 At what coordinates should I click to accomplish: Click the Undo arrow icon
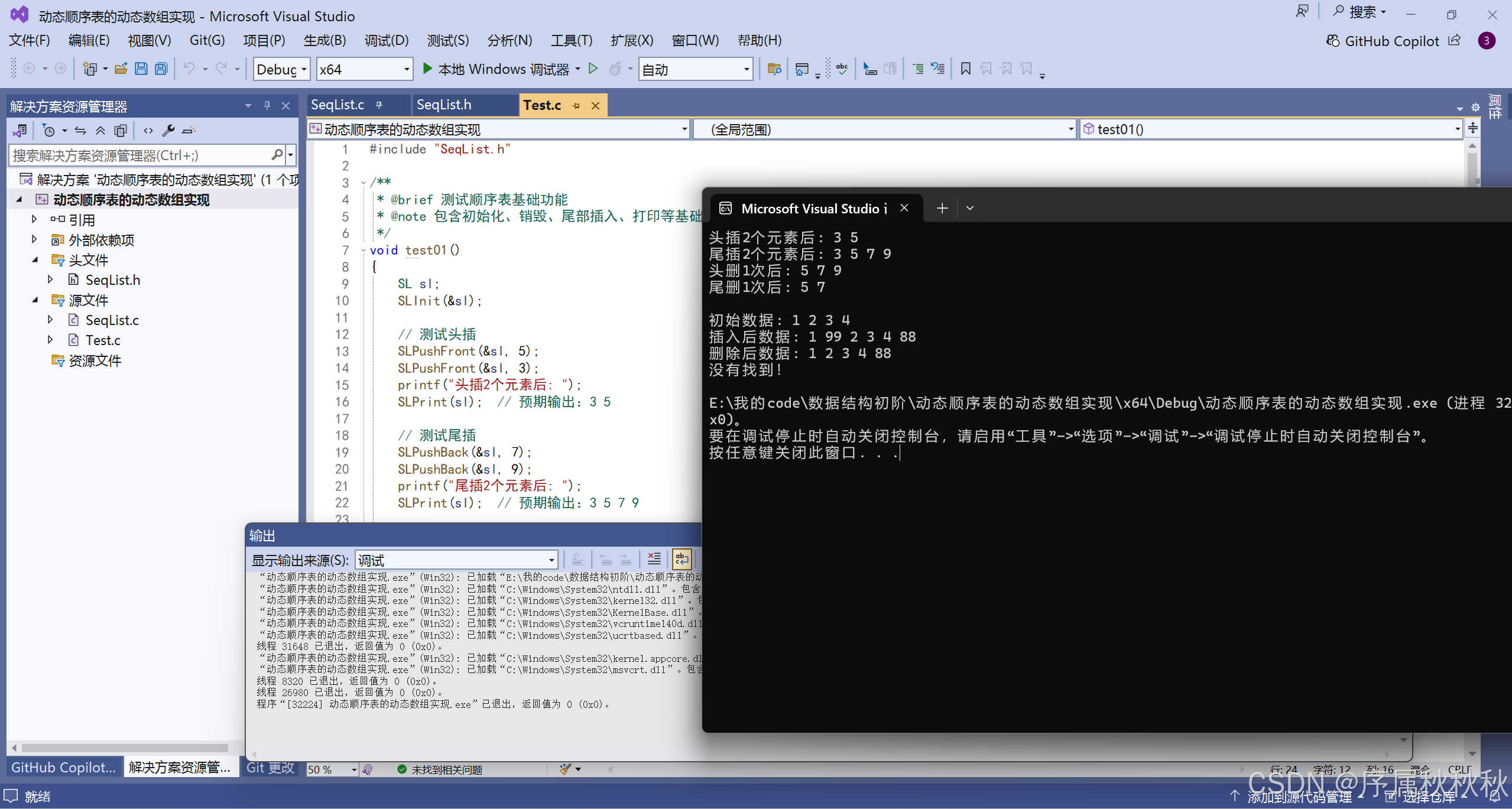(189, 69)
